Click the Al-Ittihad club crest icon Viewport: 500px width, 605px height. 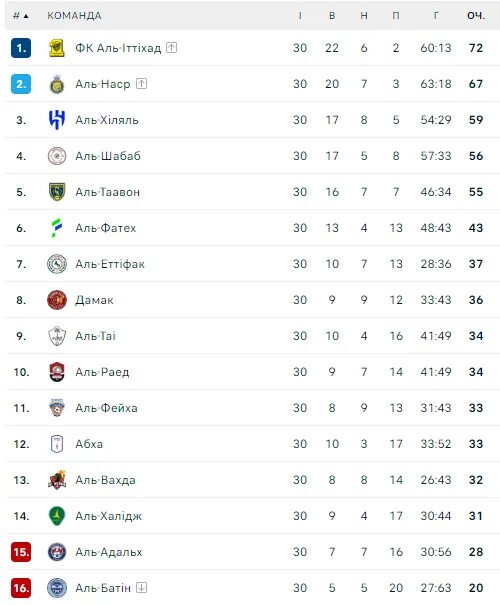pyautogui.click(x=57, y=48)
